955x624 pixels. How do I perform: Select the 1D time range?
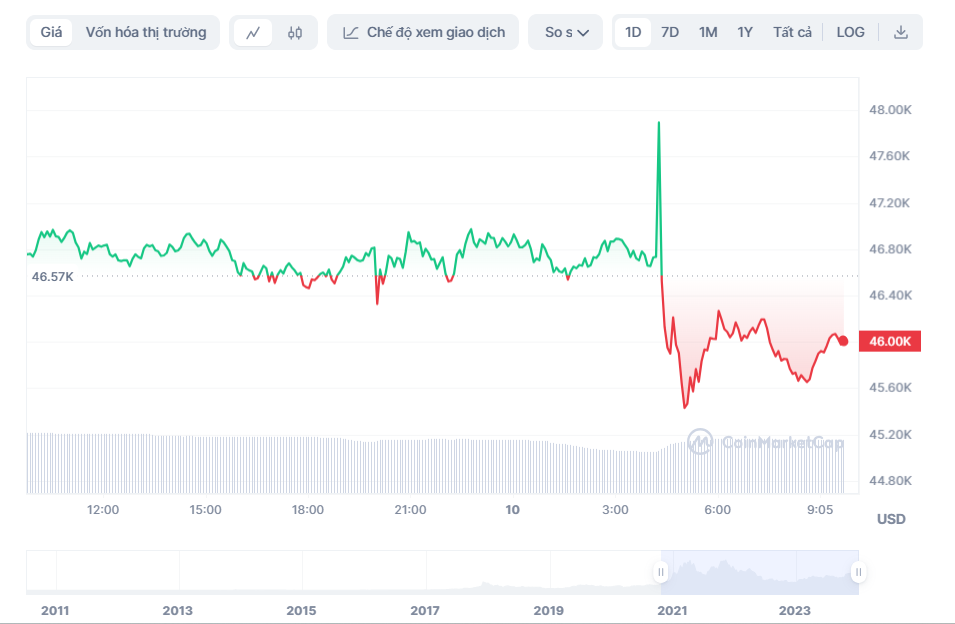click(633, 32)
